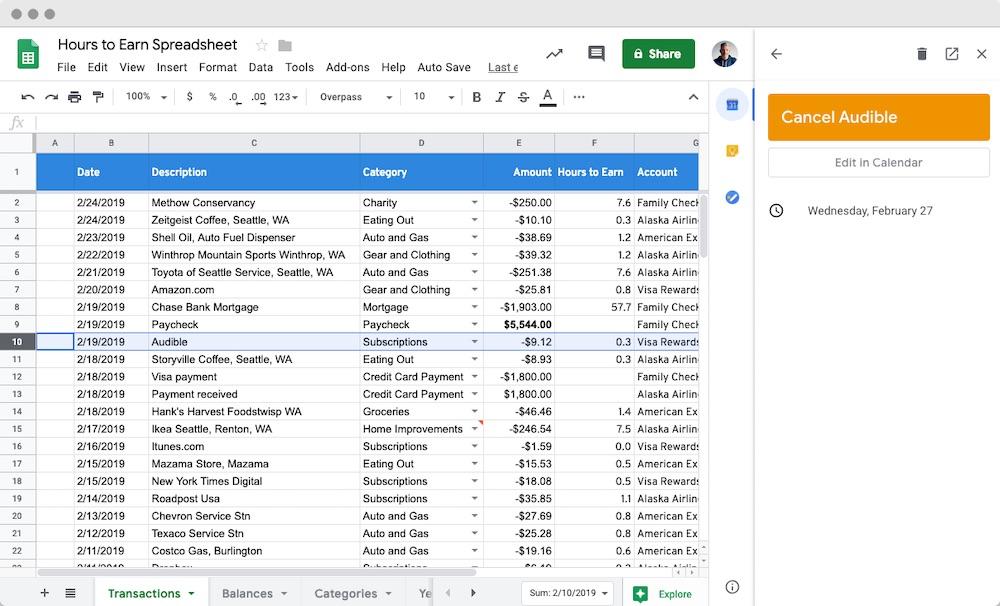Open the Overpass font dropdown
This screenshot has width=1000, height=606.
point(355,97)
